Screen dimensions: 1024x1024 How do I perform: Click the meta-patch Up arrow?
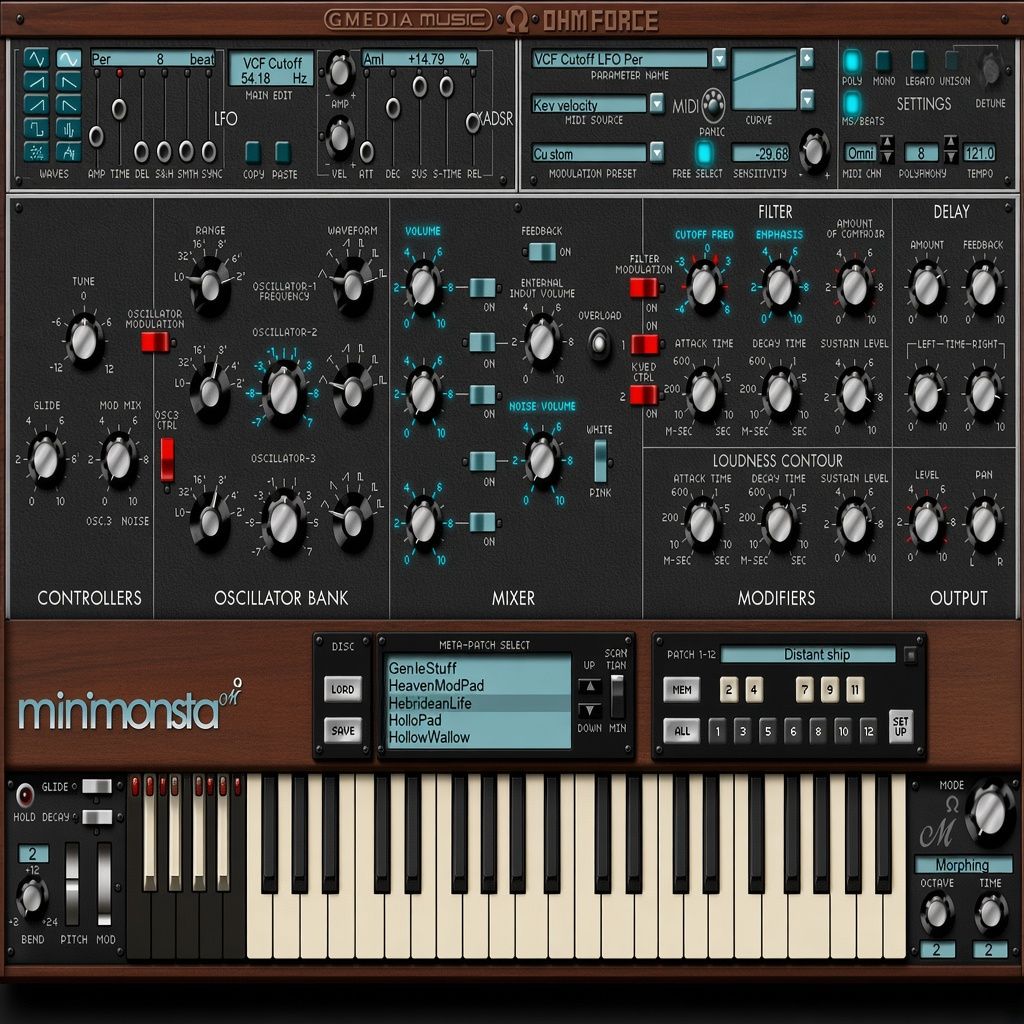click(590, 686)
